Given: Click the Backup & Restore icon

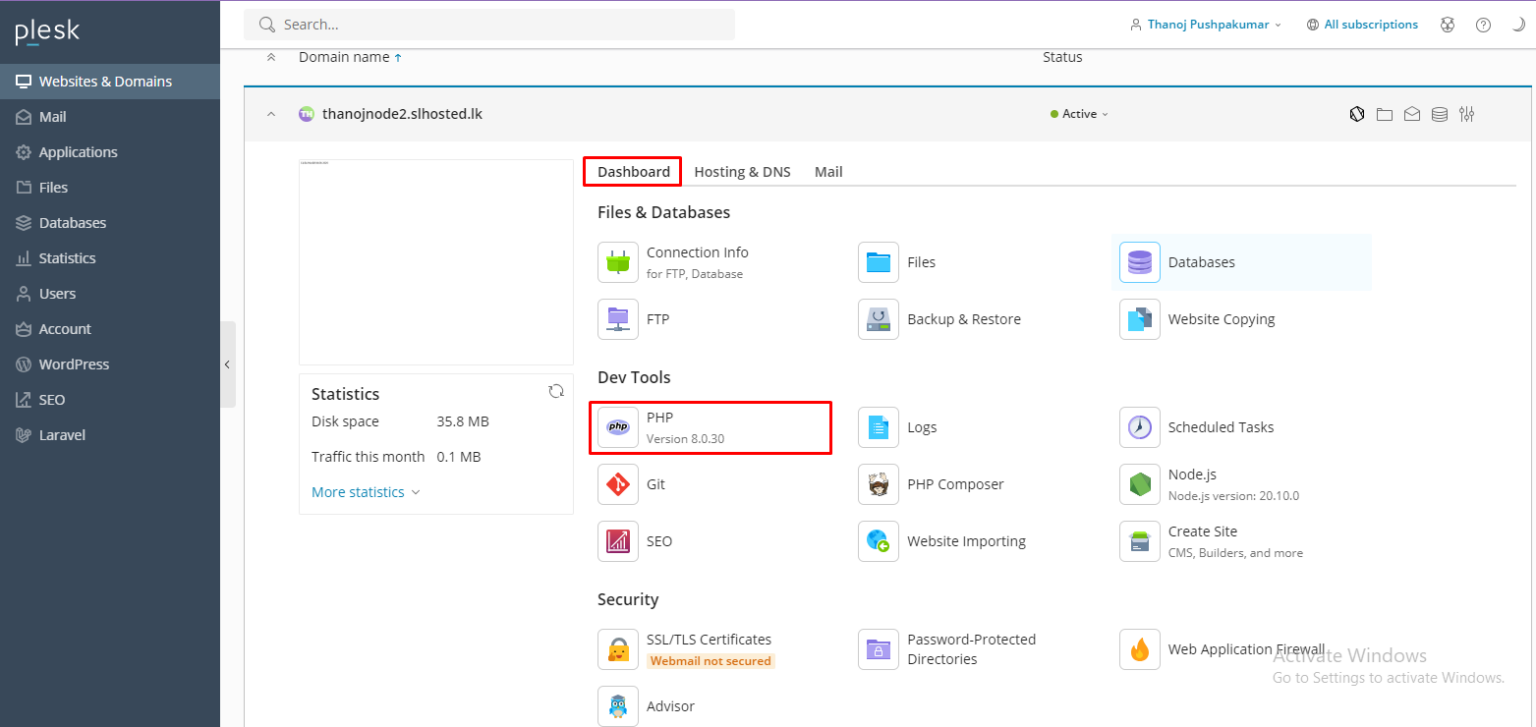Looking at the screenshot, I should pos(878,320).
